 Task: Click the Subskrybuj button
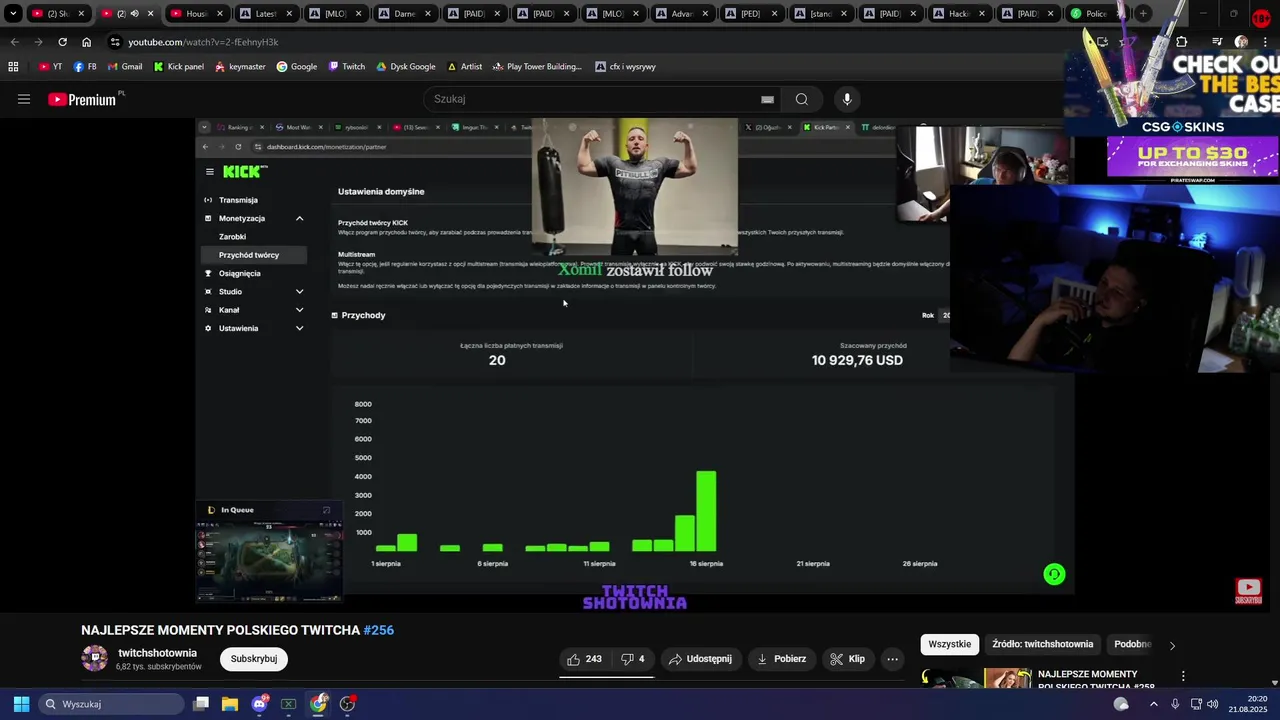click(254, 659)
